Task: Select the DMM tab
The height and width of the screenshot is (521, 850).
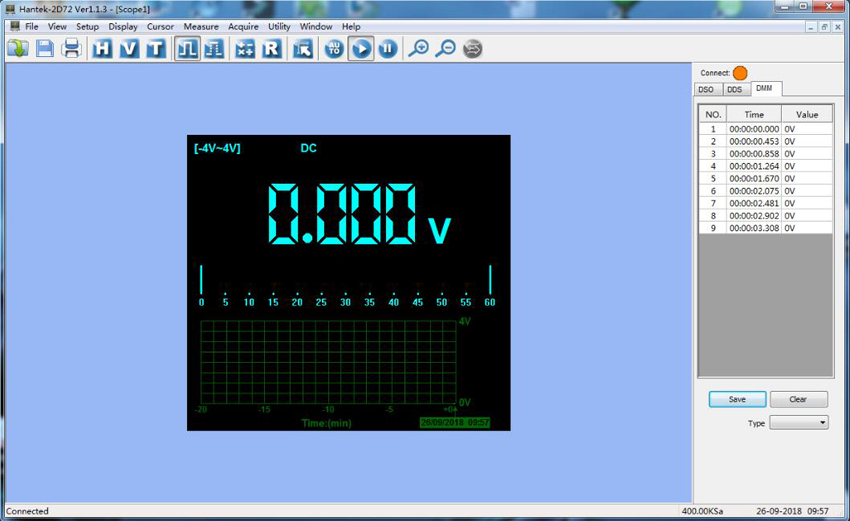Action: point(765,88)
